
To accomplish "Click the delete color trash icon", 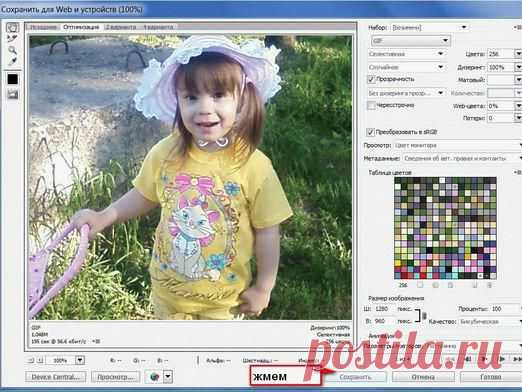I will (x=490, y=285).
